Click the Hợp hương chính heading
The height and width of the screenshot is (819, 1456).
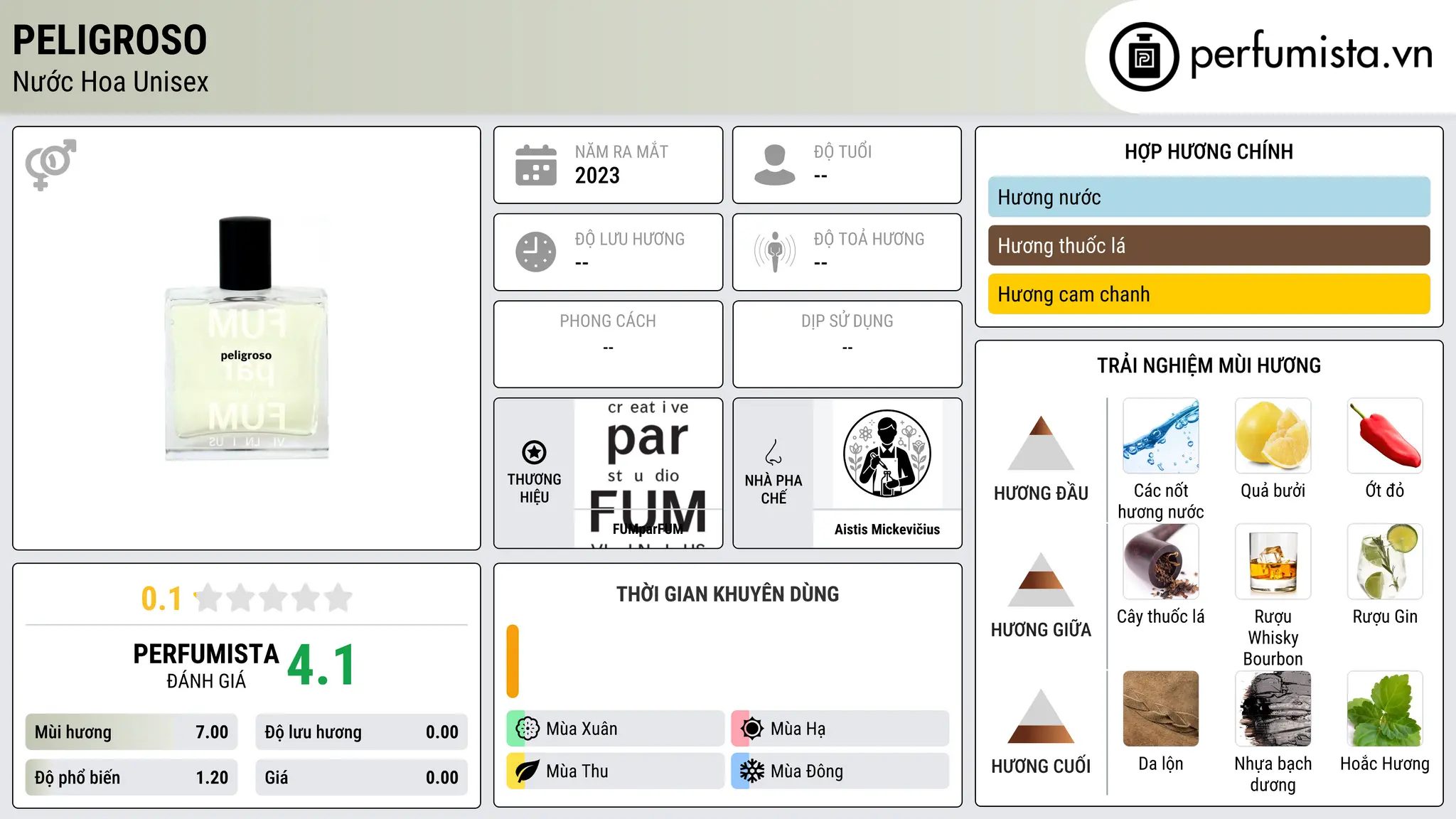[x=1209, y=151]
